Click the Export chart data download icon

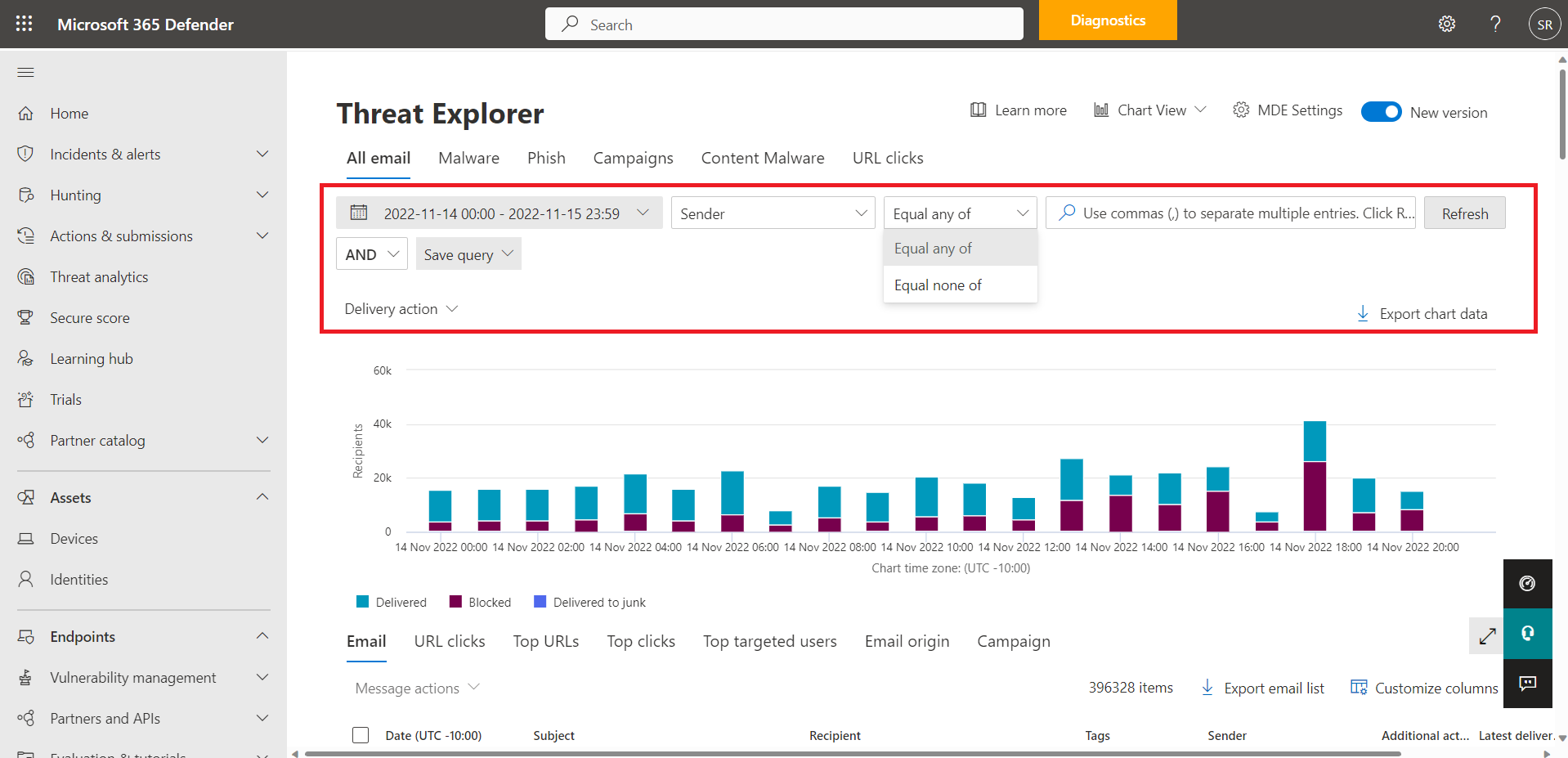pyautogui.click(x=1363, y=313)
